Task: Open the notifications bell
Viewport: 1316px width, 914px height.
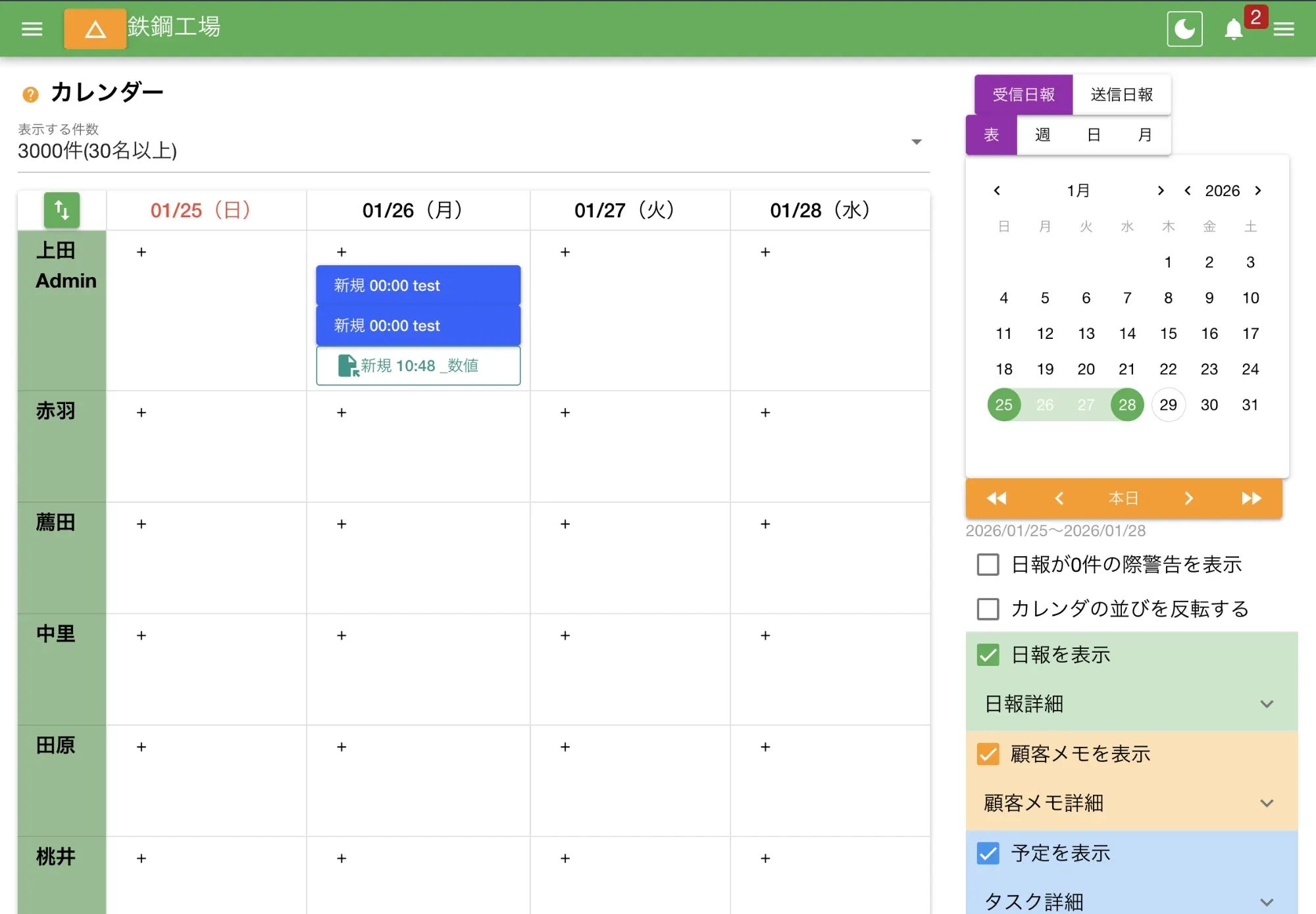Action: 1234,30
